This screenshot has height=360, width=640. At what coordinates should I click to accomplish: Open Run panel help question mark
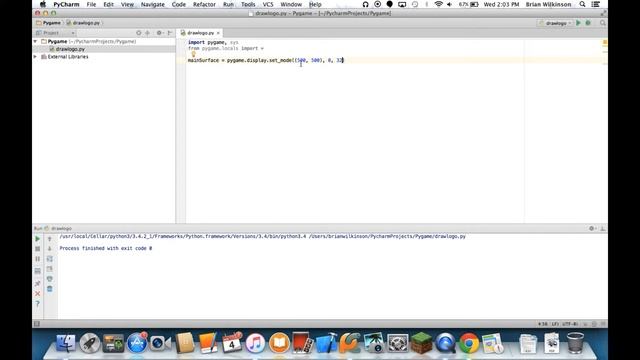tap(38, 304)
